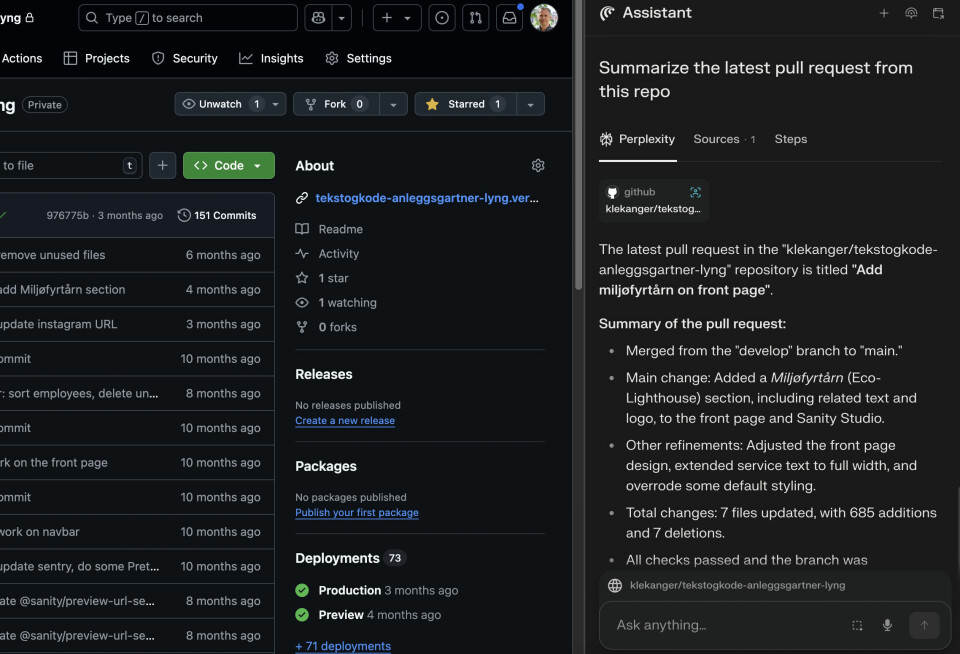Image resolution: width=960 pixels, height=654 pixels.
Task: Open the Issues icon in header
Action: click(x=442, y=18)
